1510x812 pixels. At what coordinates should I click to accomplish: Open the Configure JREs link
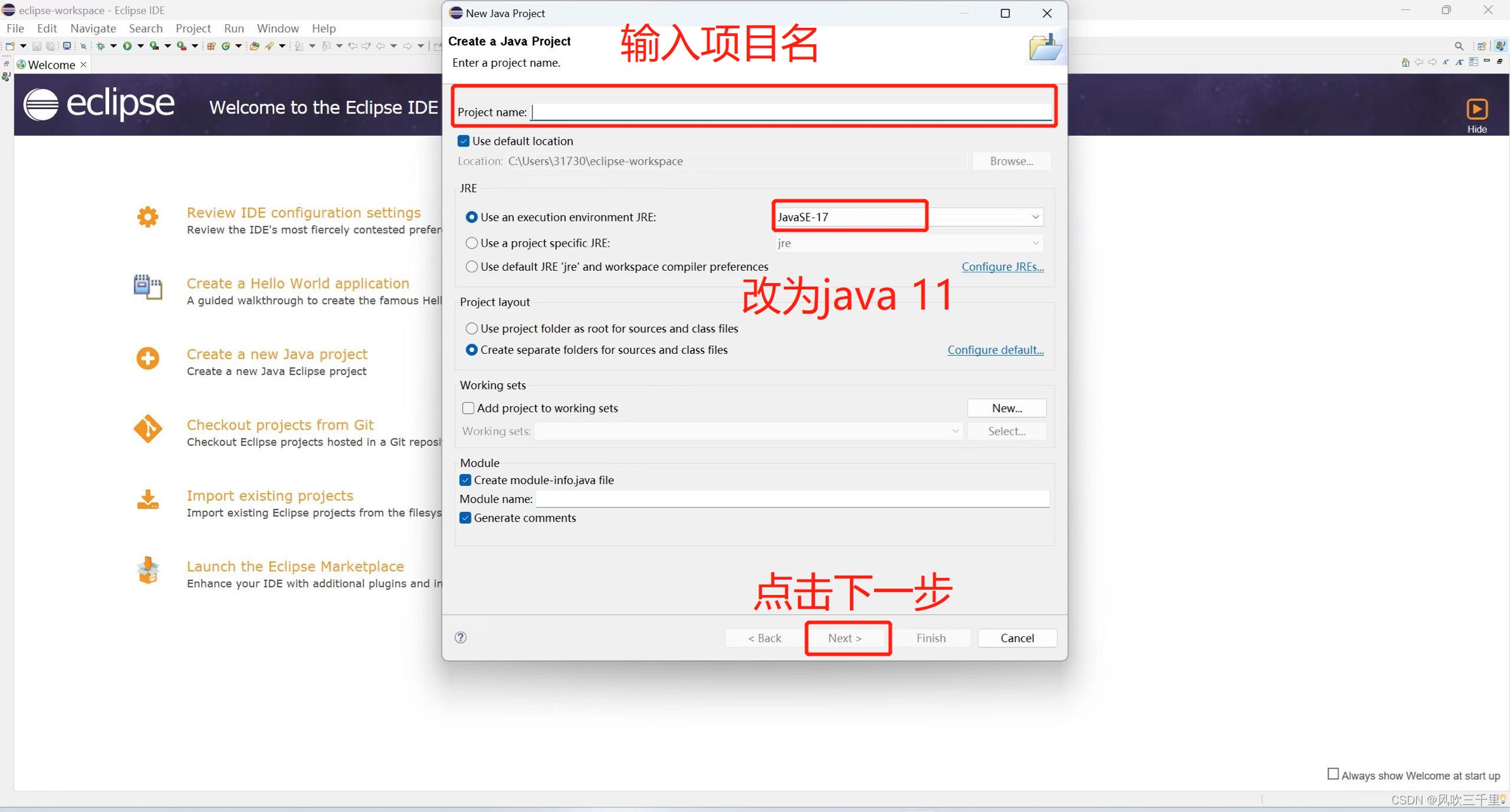point(1002,266)
